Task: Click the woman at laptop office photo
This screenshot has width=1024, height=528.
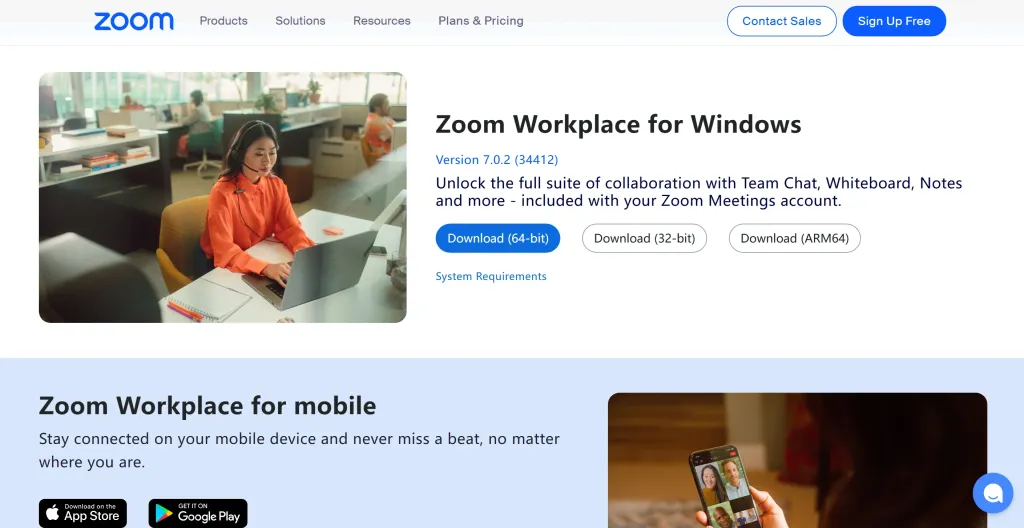Action: (x=223, y=197)
